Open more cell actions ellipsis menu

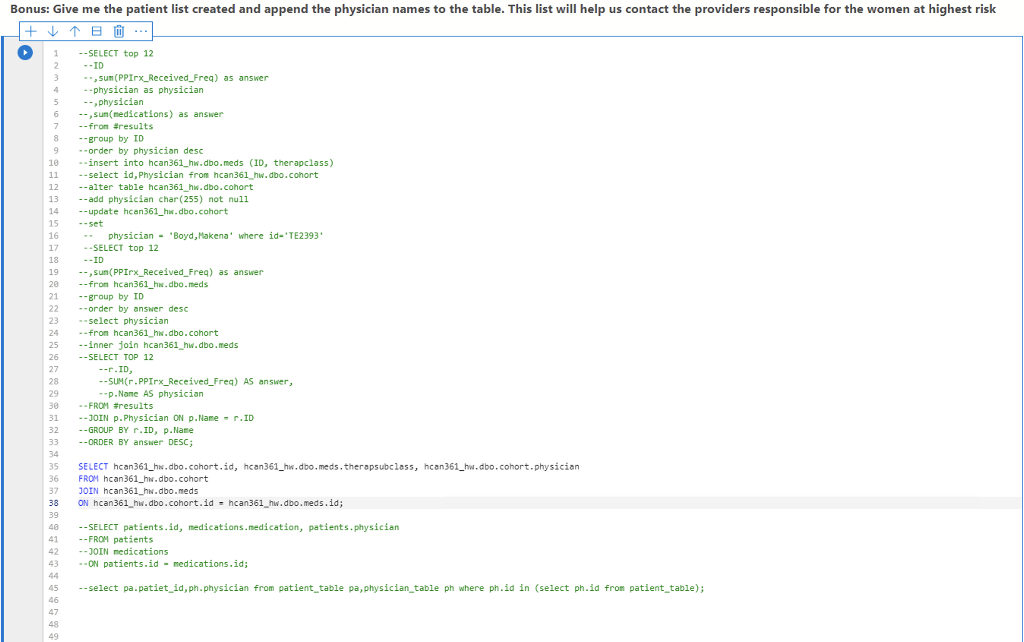141,31
